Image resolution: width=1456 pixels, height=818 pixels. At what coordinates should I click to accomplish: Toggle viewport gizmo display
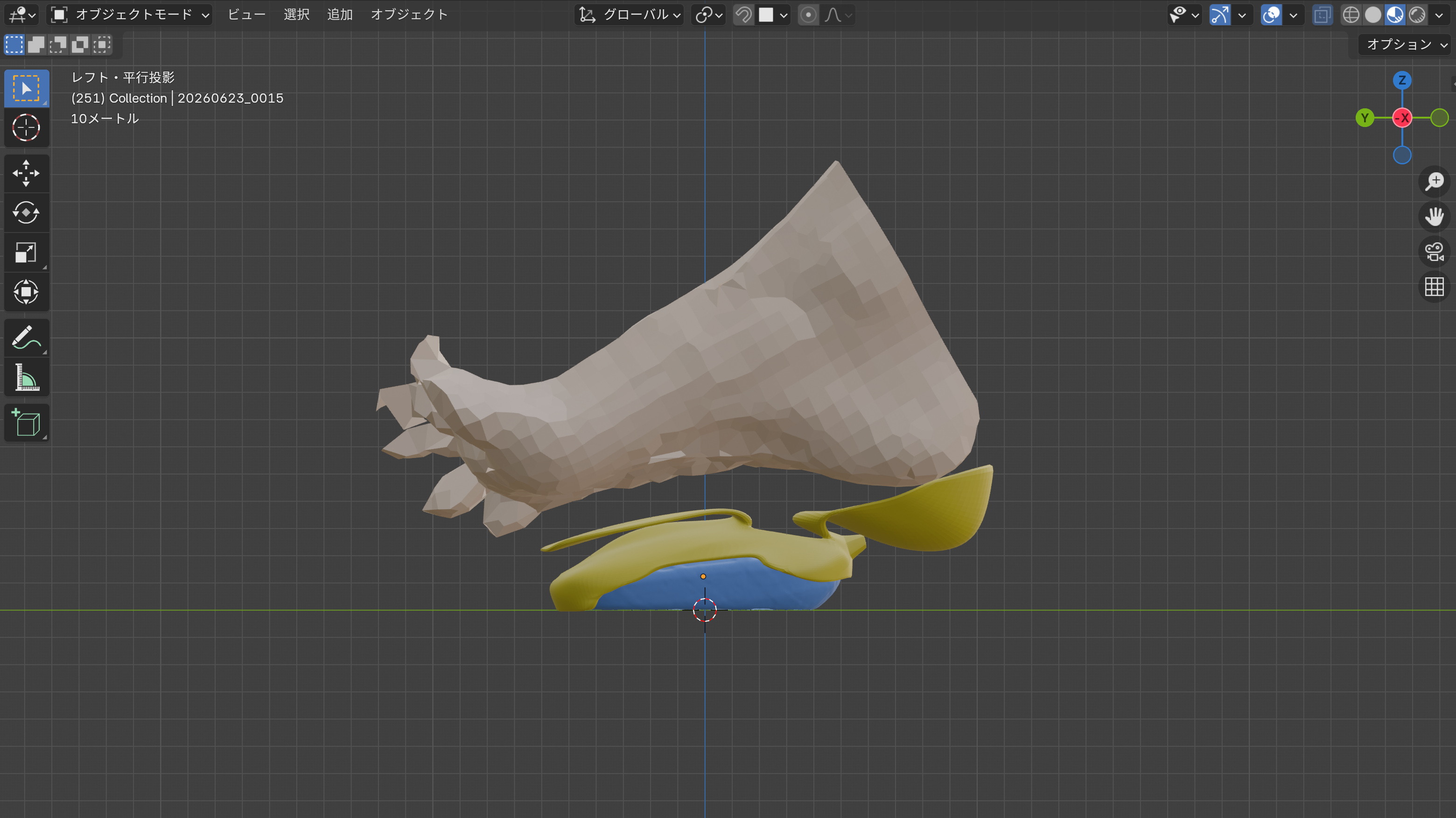(x=1220, y=14)
